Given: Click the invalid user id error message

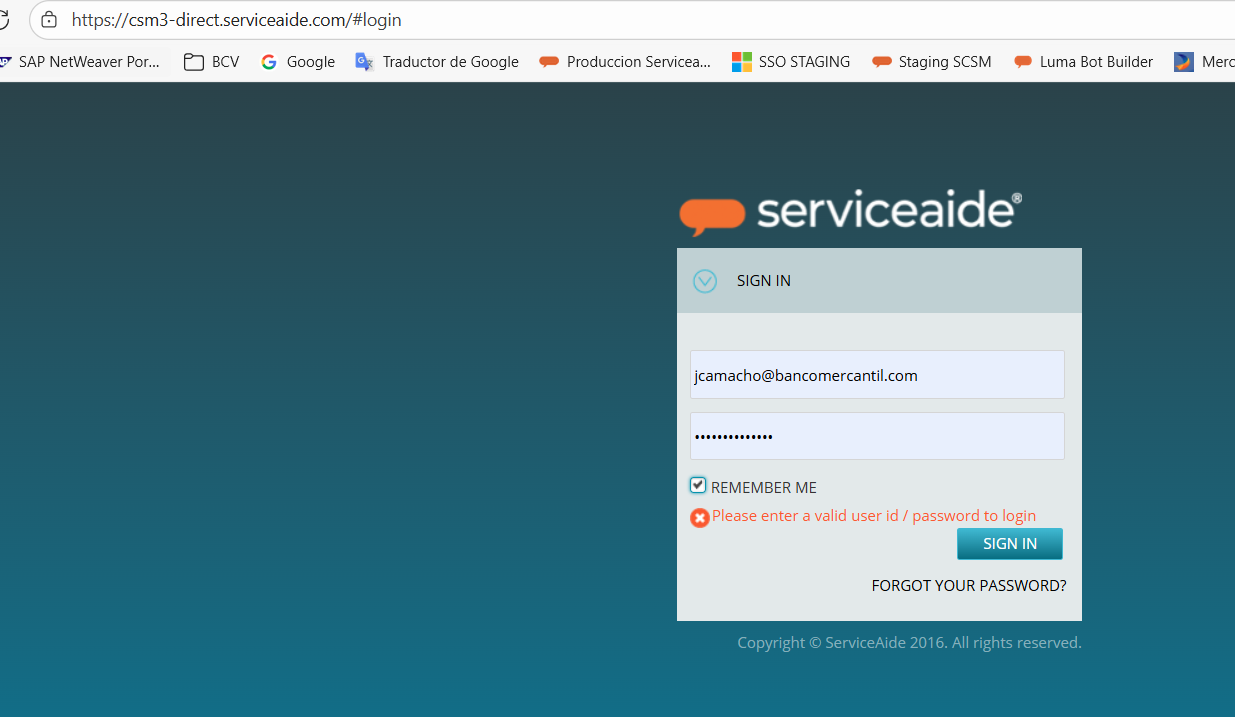Looking at the screenshot, I should click(874, 516).
